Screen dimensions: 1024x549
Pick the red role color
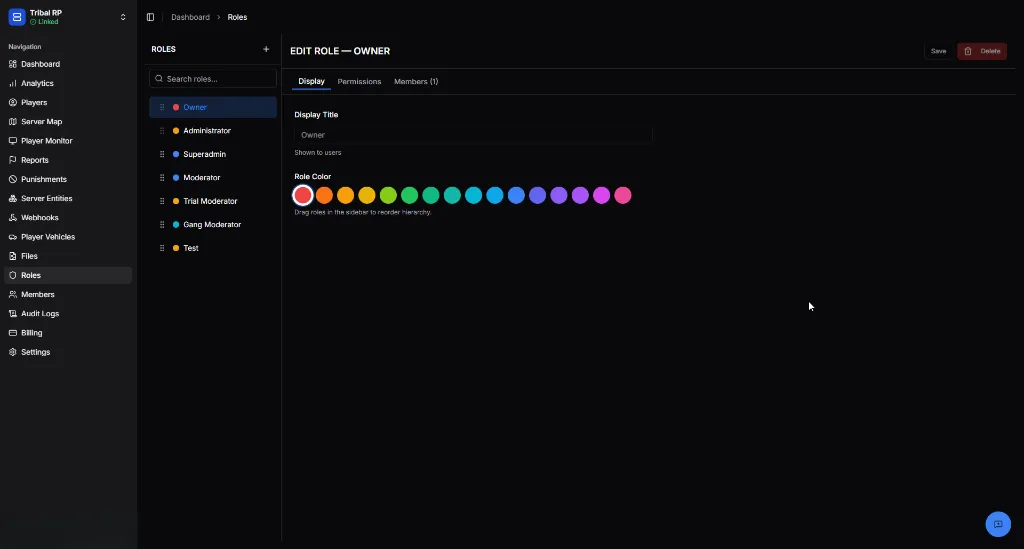point(302,195)
